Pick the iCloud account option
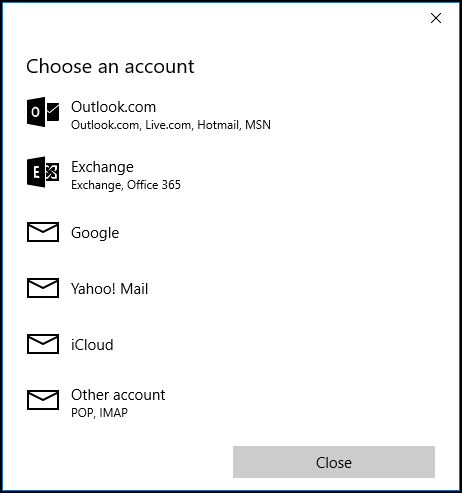 [x=231, y=344]
